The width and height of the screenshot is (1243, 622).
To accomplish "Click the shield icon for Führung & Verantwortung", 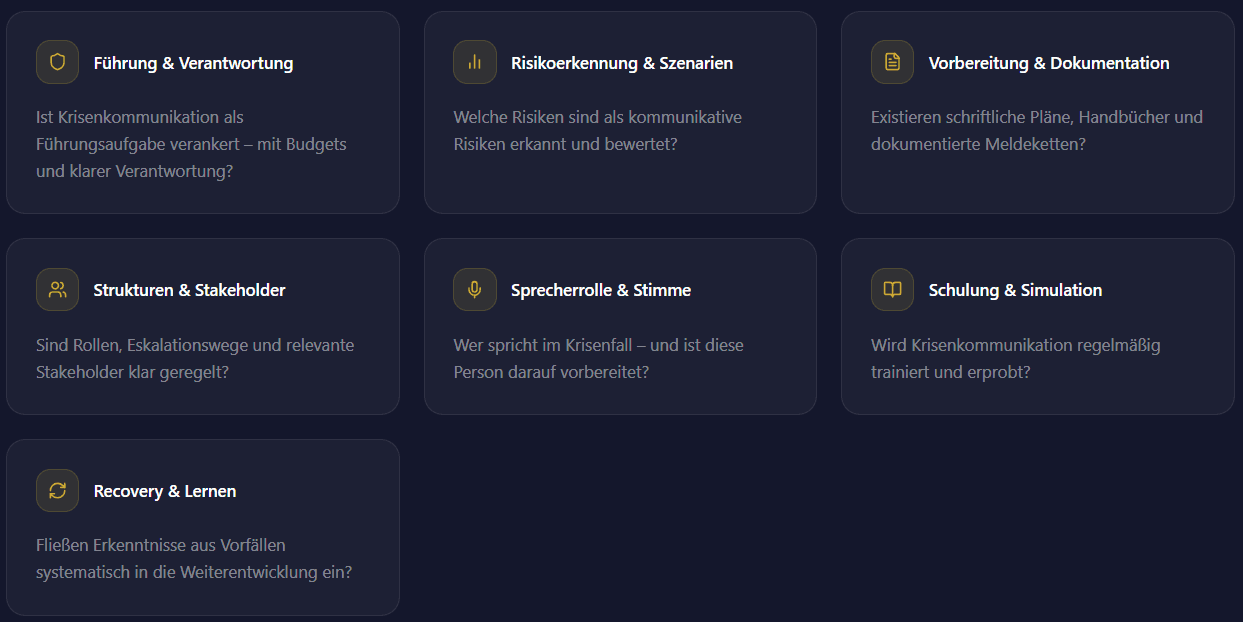I will pyautogui.click(x=57, y=62).
